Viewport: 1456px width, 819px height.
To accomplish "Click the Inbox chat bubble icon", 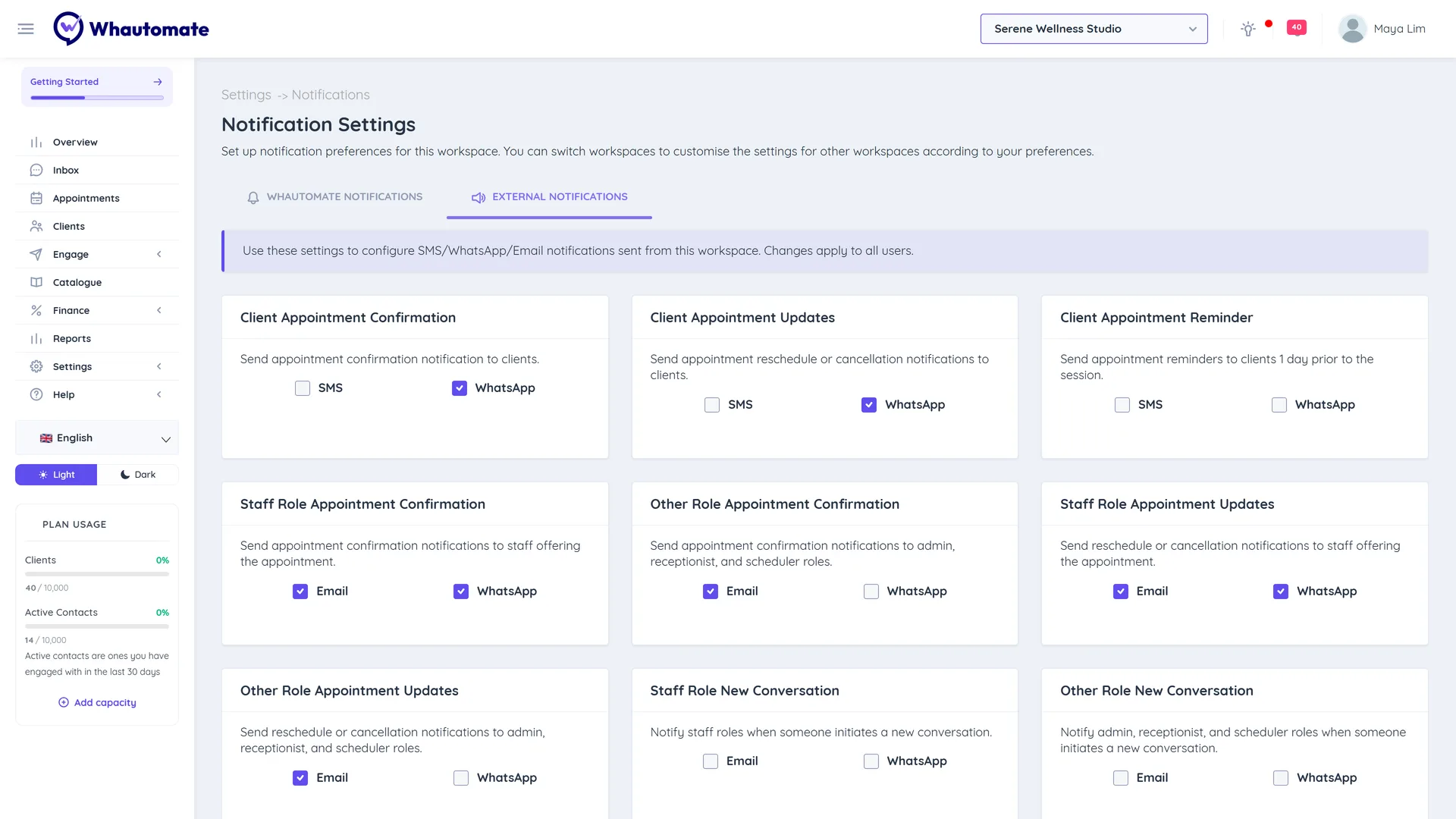I will [36, 170].
